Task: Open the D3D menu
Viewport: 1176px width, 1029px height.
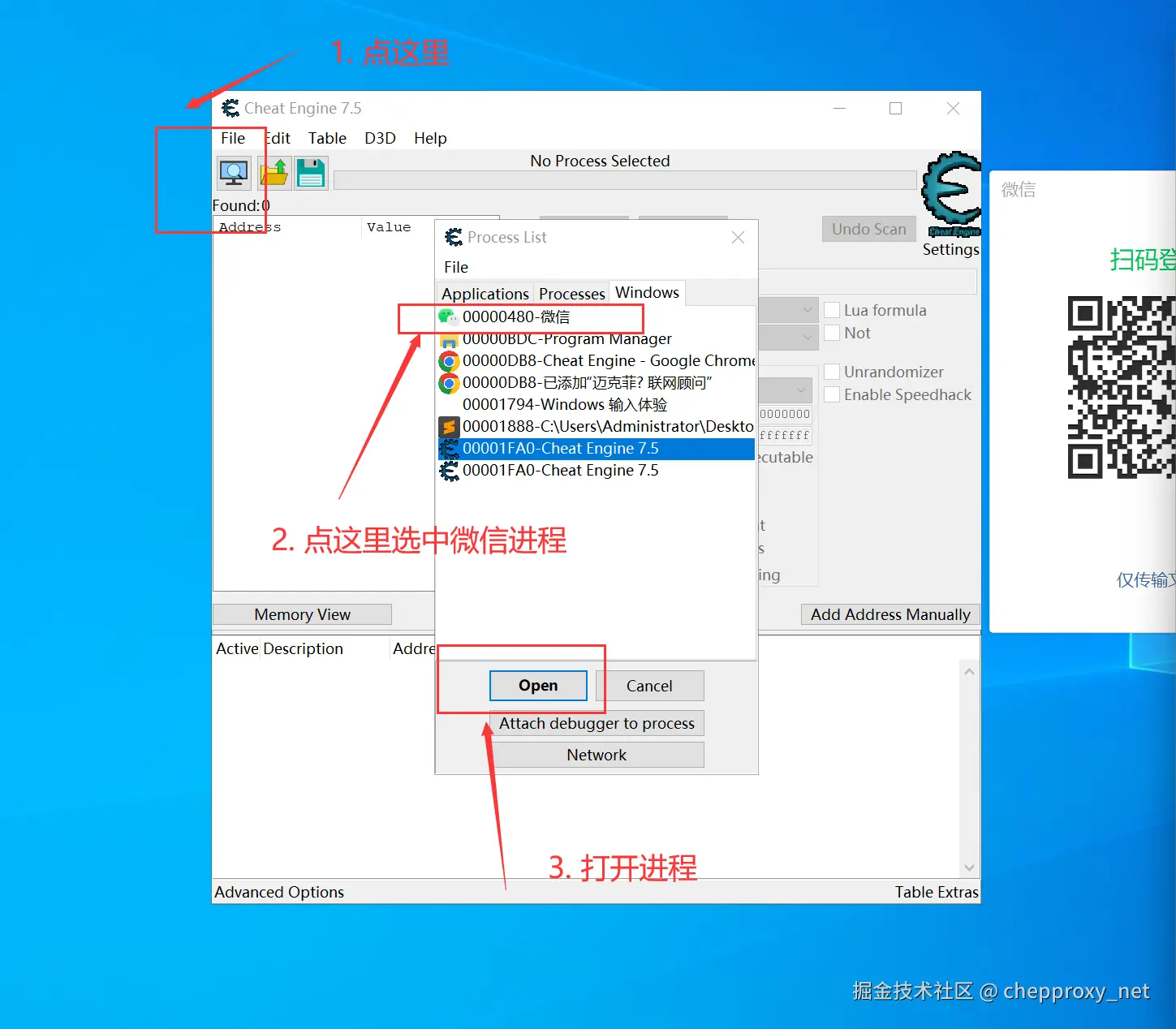Action: tap(380, 138)
